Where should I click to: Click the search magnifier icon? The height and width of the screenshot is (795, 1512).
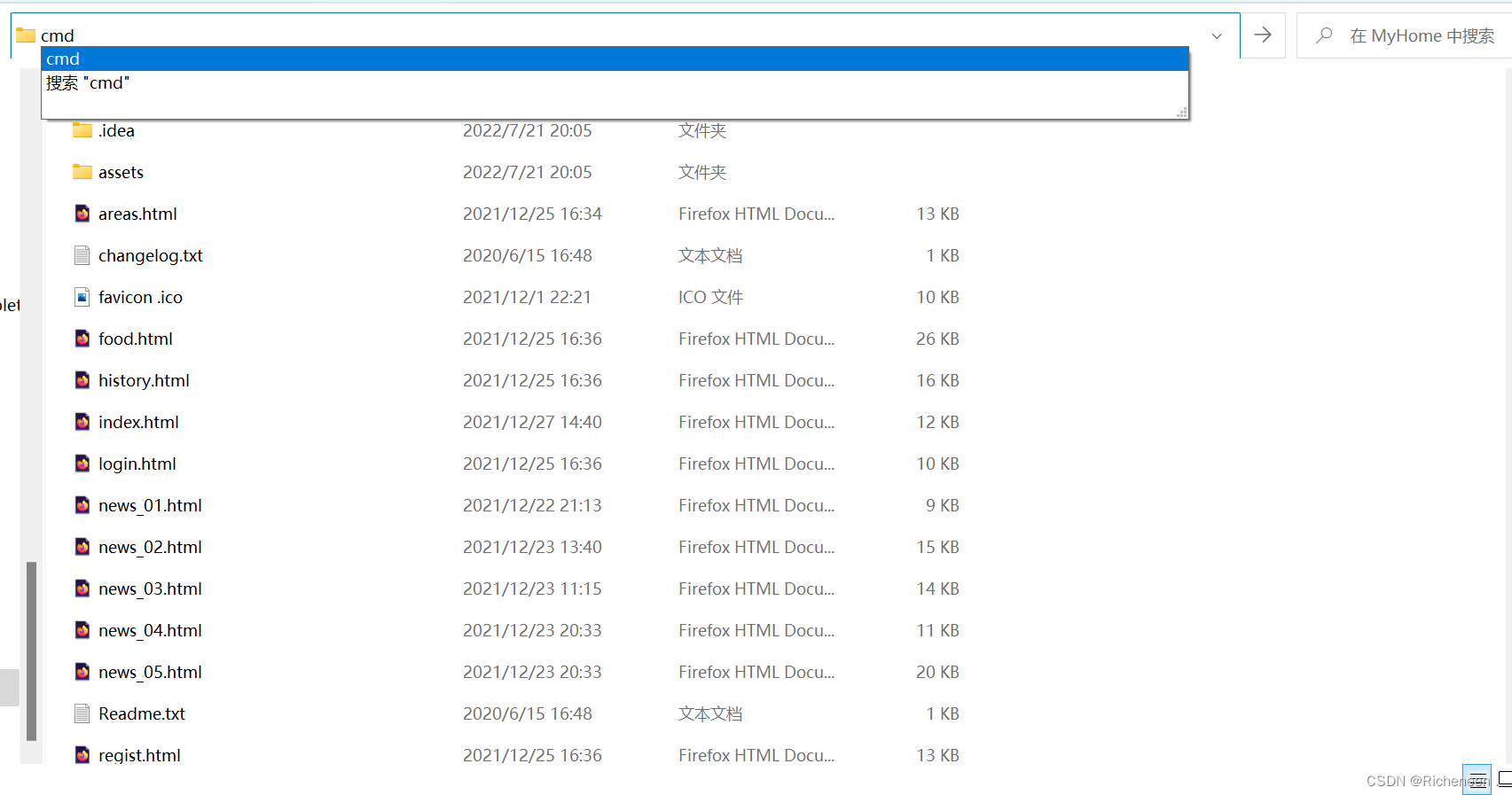pos(1324,35)
